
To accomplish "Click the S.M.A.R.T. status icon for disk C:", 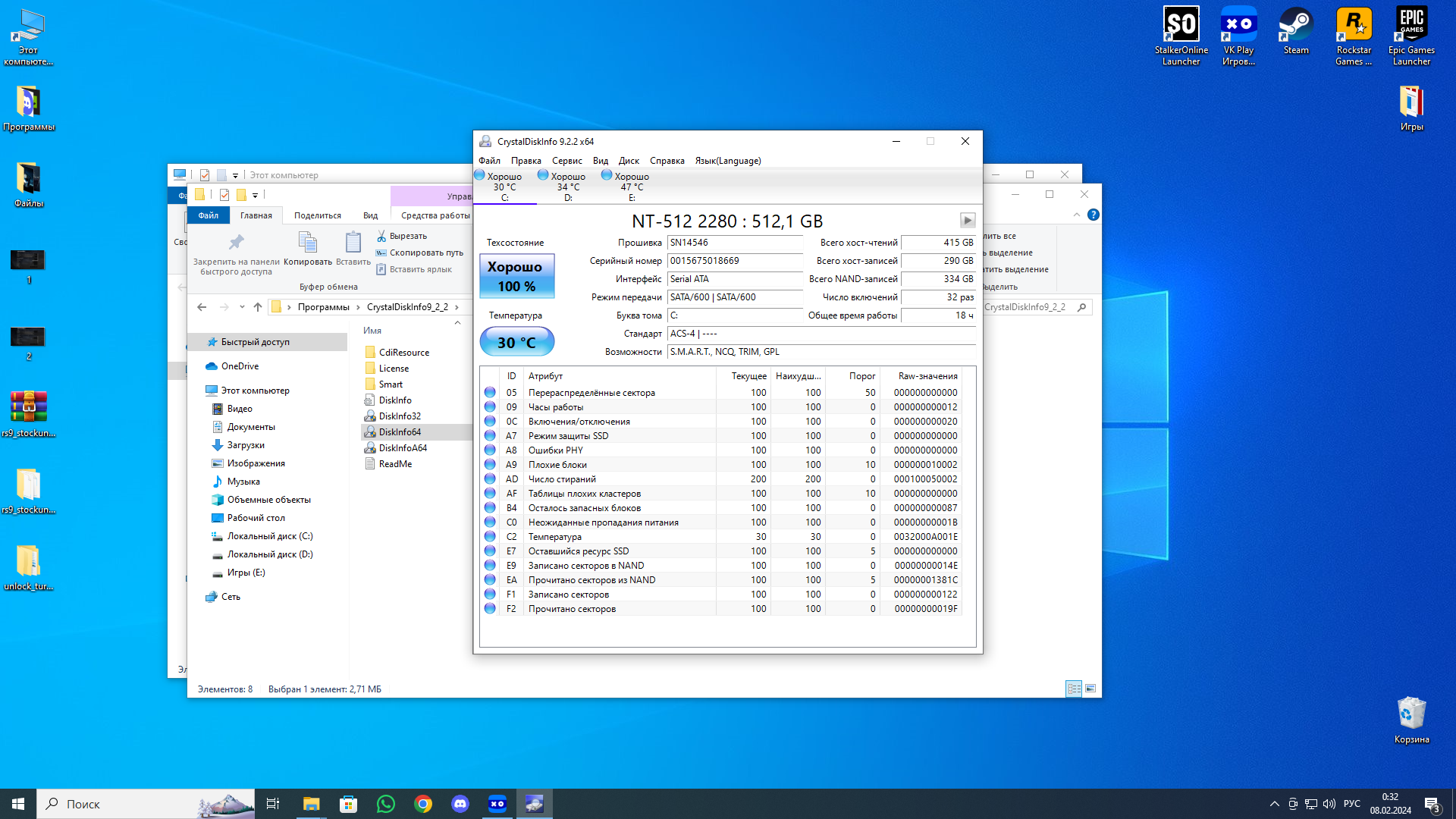I will 484,175.
